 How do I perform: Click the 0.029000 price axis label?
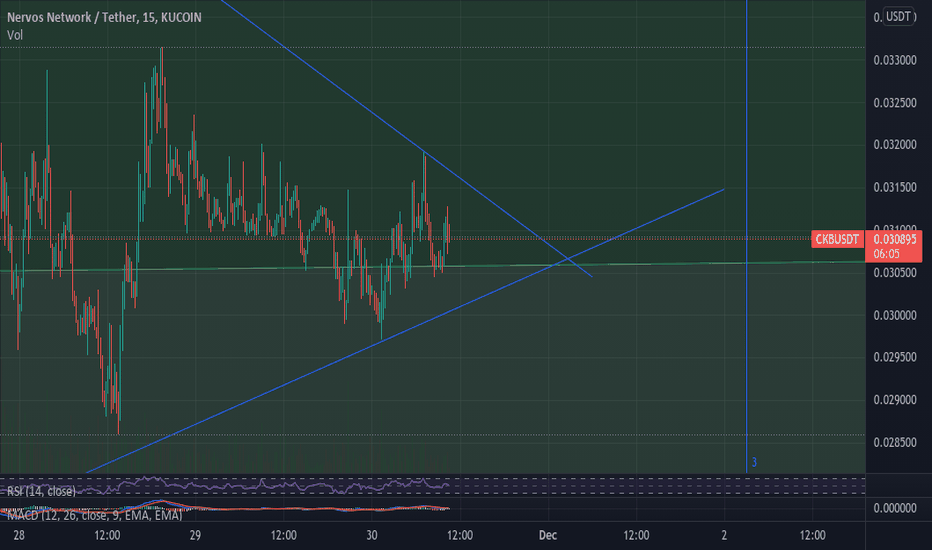(x=895, y=400)
